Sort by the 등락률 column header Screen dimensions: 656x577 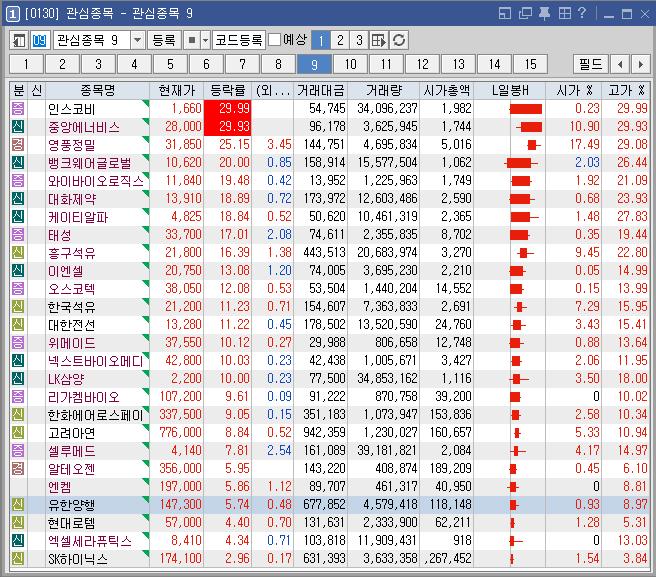228,90
